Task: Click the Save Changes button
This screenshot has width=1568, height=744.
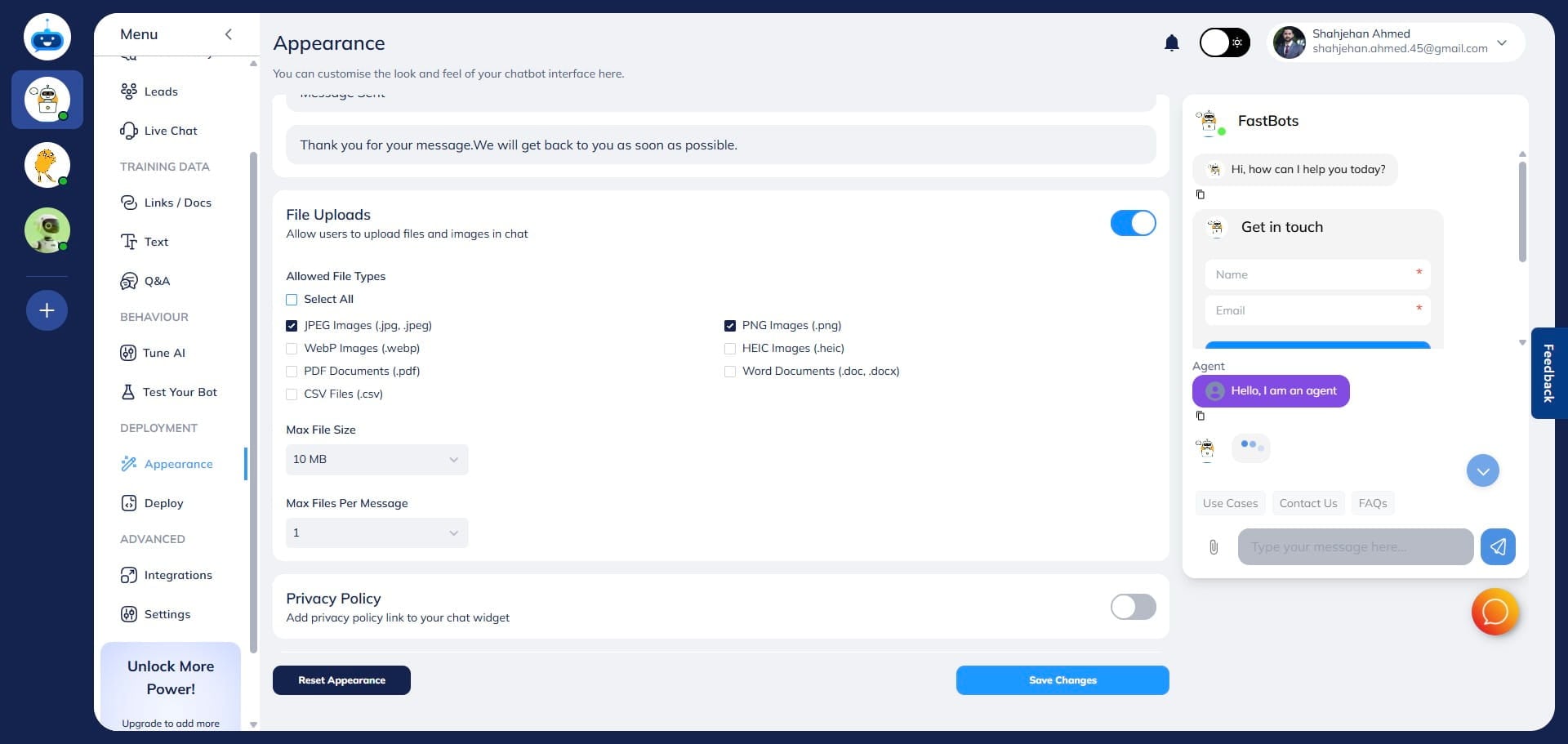Action: click(x=1062, y=679)
